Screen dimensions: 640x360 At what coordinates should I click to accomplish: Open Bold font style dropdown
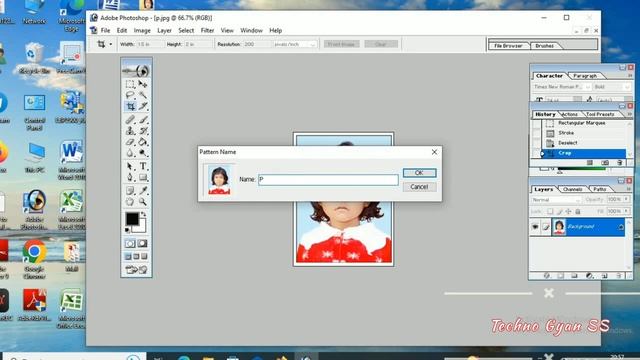click(x=627, y=87)
